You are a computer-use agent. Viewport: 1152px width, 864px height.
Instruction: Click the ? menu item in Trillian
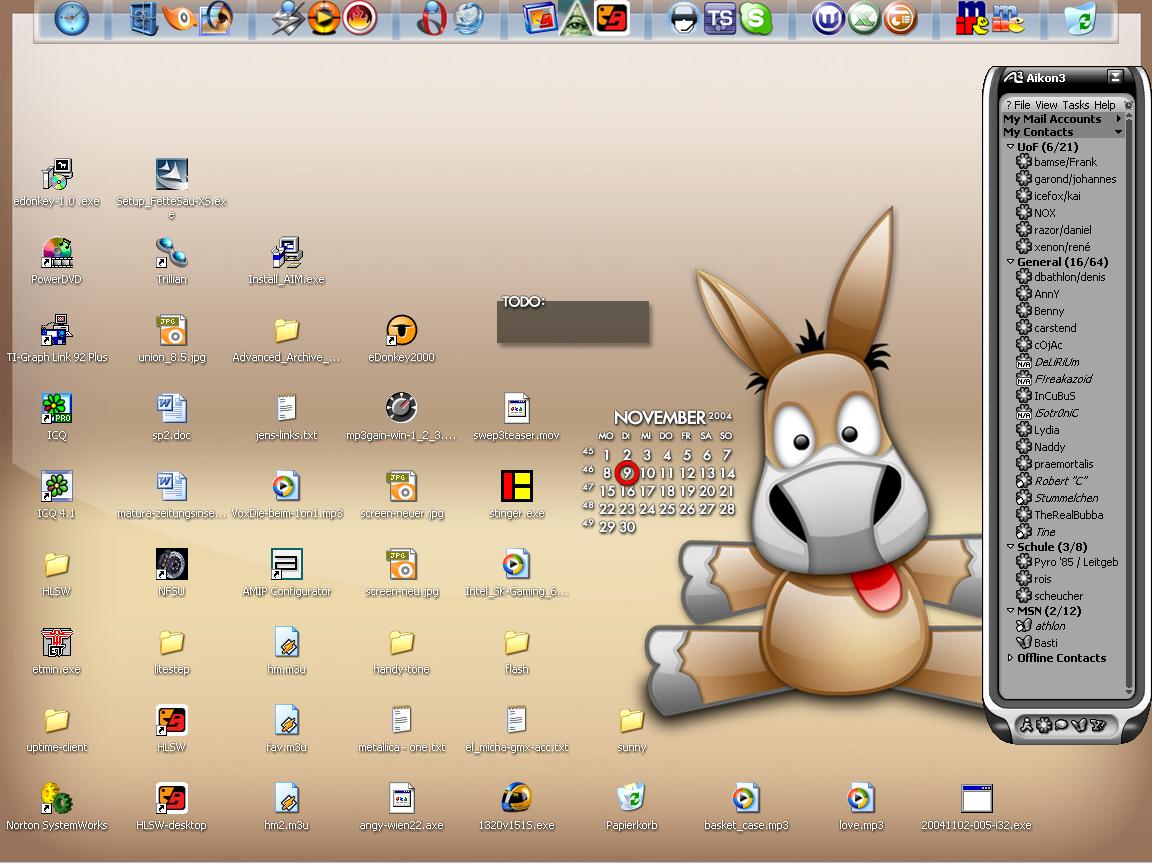point(1009,105)
